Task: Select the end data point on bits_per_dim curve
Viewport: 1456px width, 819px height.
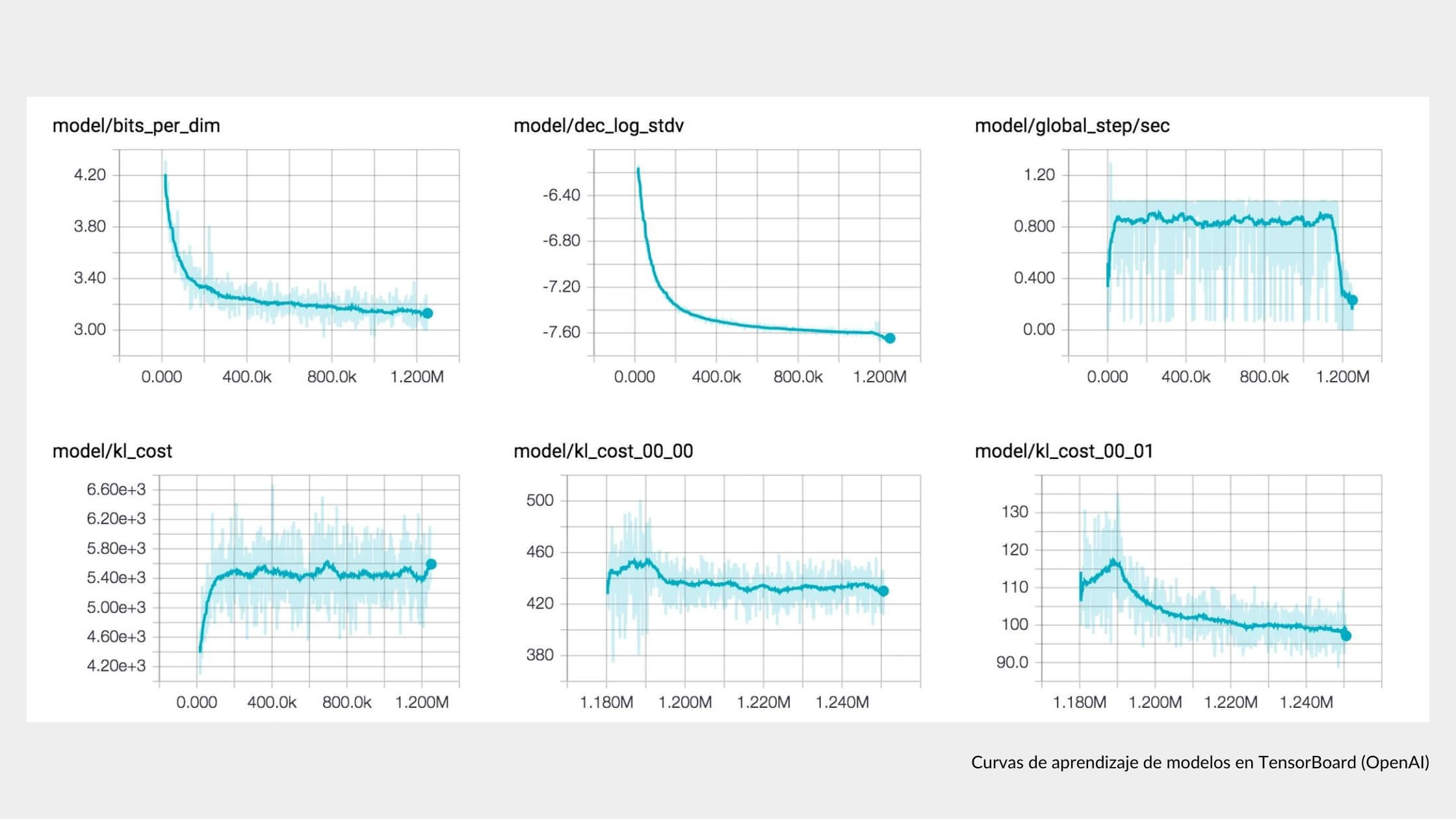Action: pyautogui.click(x=428, y=313)
